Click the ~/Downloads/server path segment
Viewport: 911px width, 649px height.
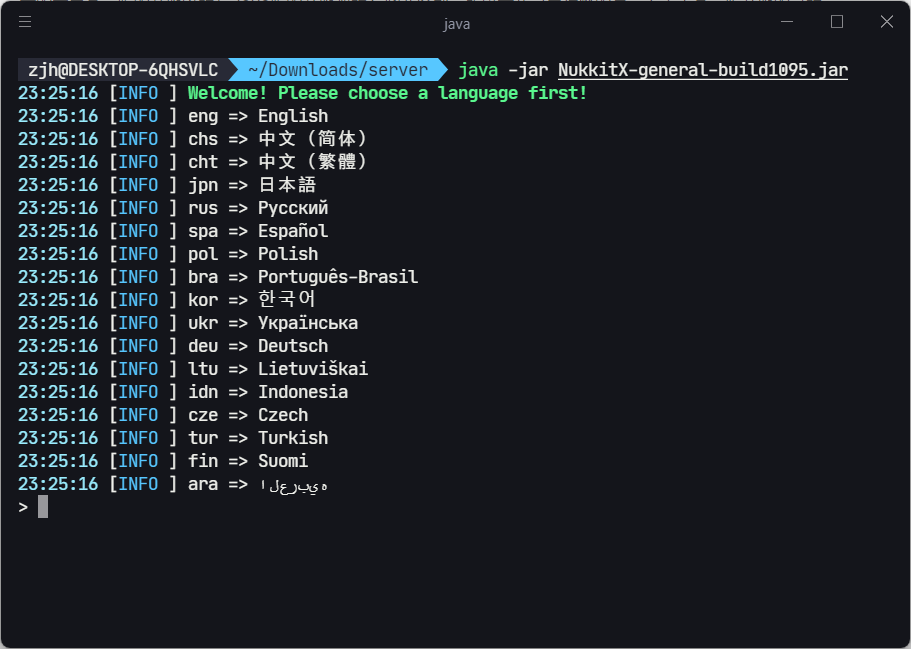338,70
